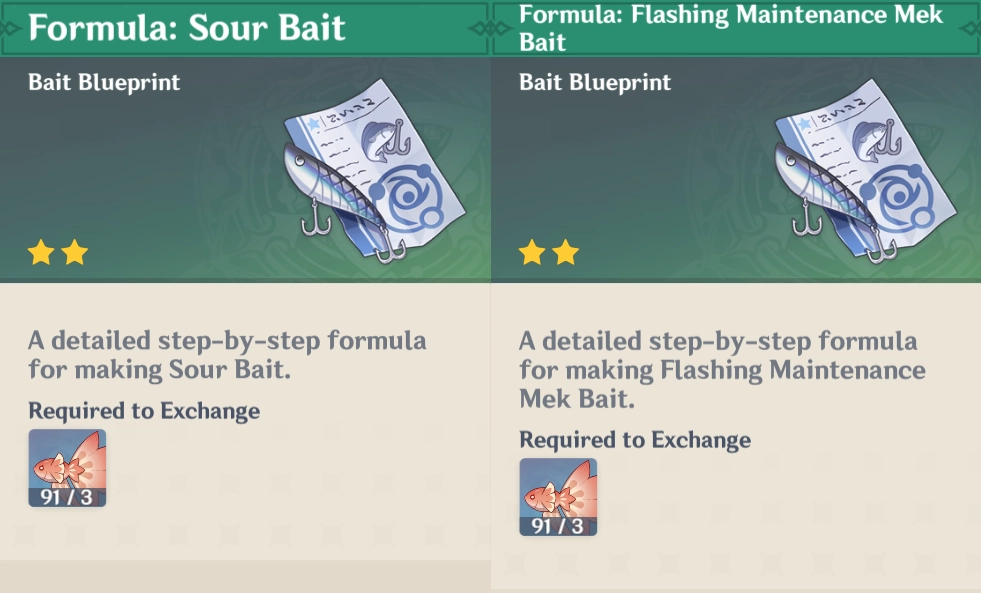981x593 pixels.
Task: Click Required to Exchange under Sour Bait
Action: pyautogui.click(x=144, y=411)
